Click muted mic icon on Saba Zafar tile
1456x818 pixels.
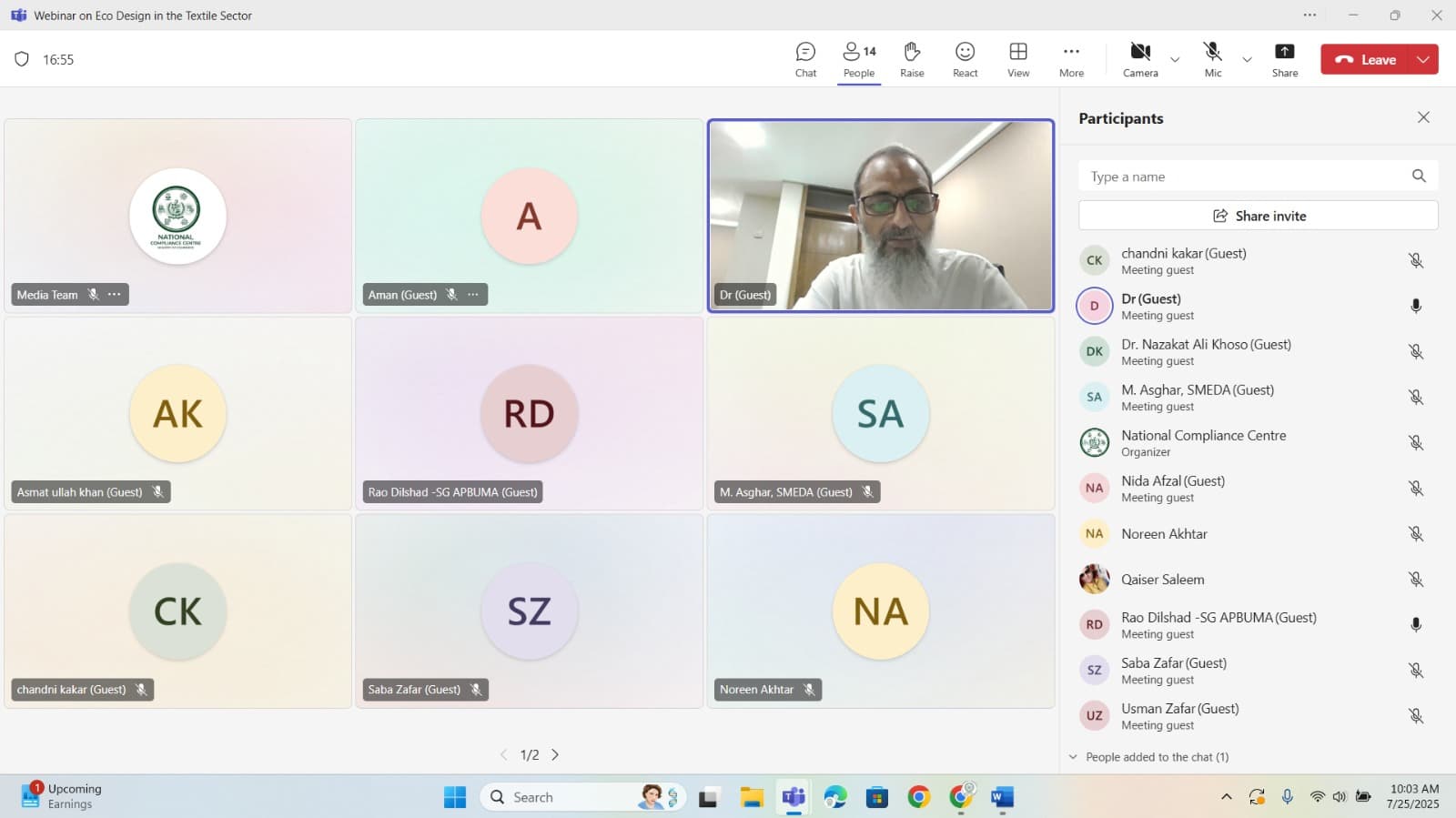point(476,690)
